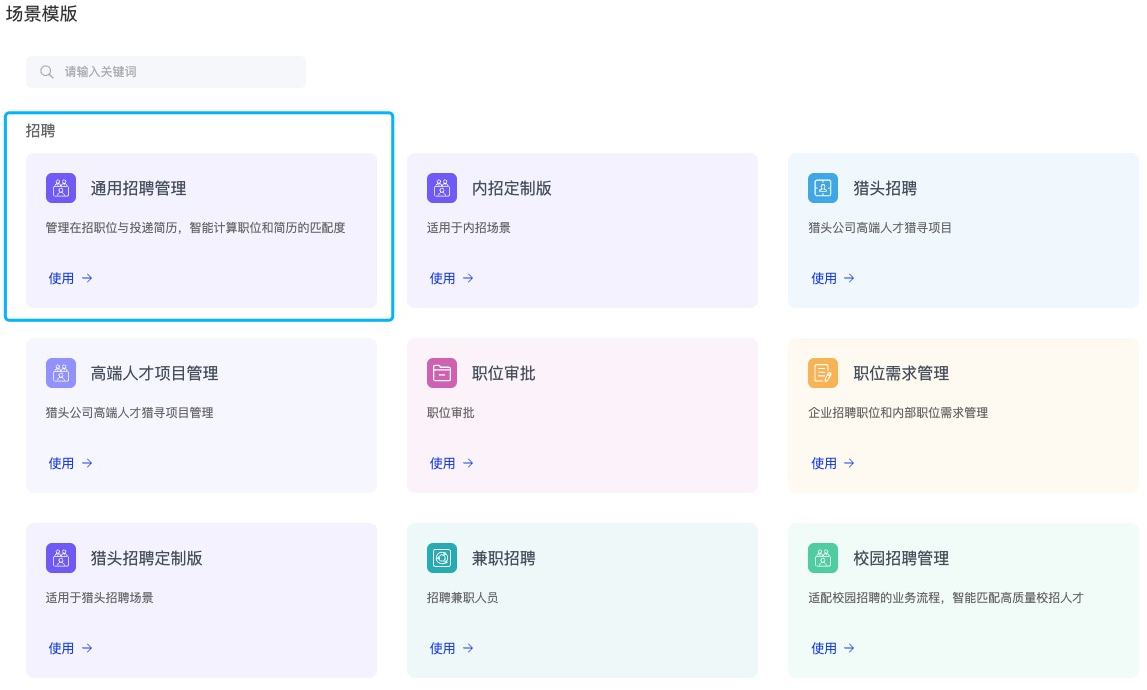
Task: Select 使用 link for 猎头招聘
Action: point(832,278)
